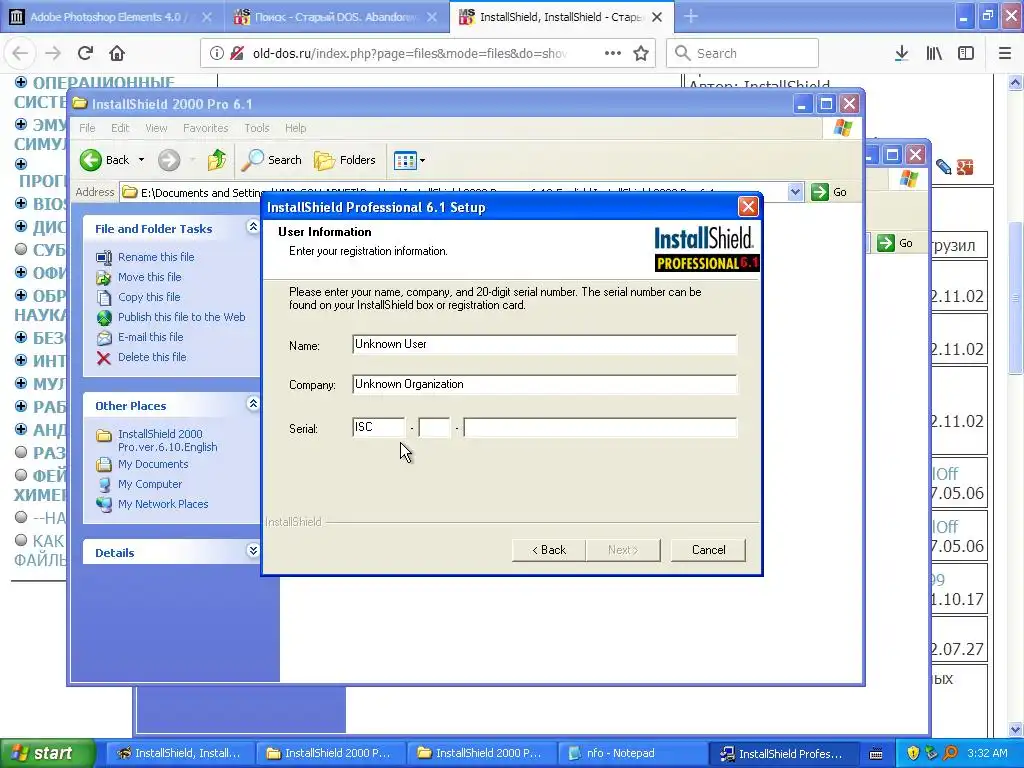Click the Name input field
The image size is (1024, 768).
[x=544, y=344]
